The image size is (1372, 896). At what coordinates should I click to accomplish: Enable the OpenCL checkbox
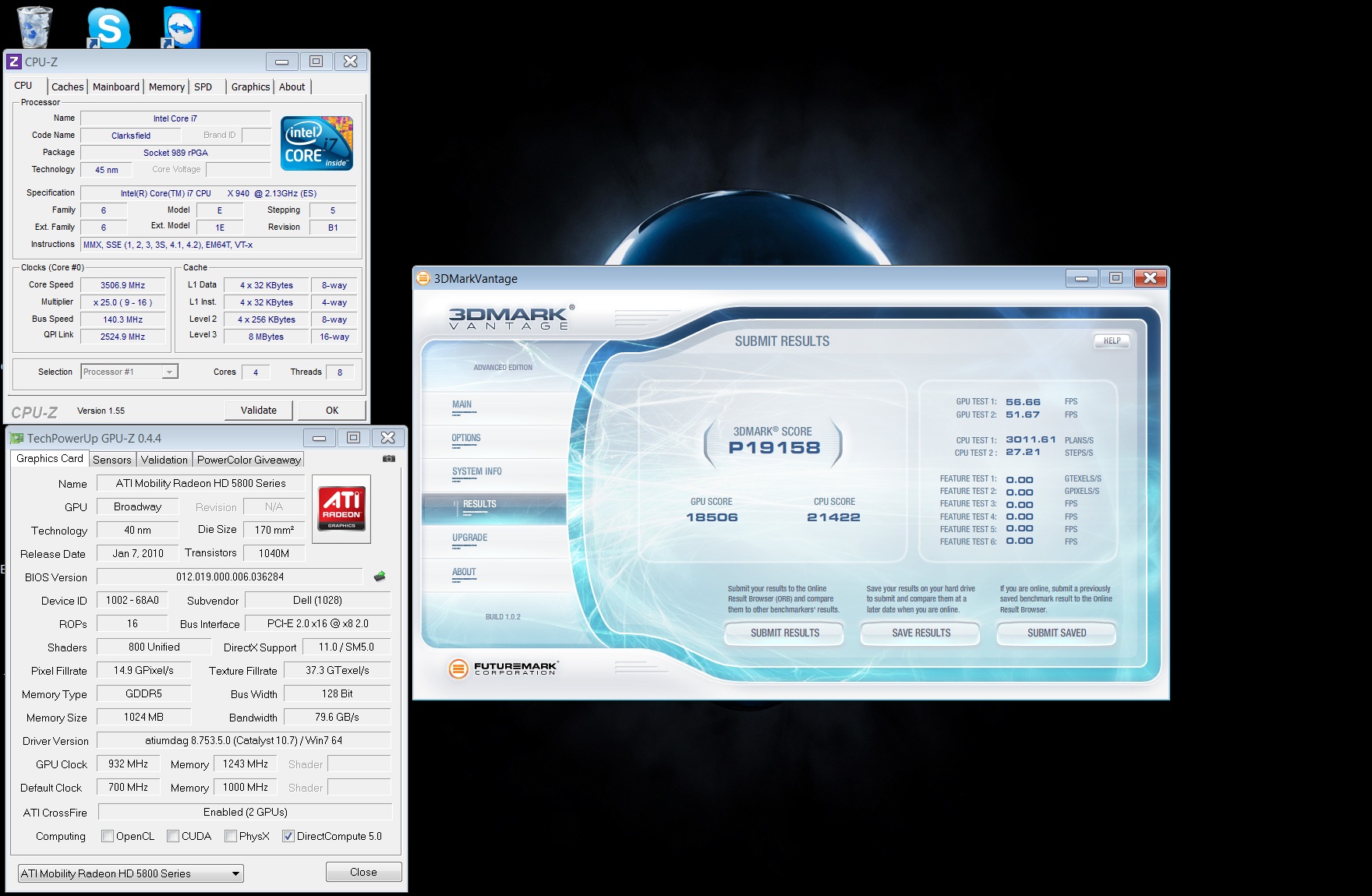108,836
